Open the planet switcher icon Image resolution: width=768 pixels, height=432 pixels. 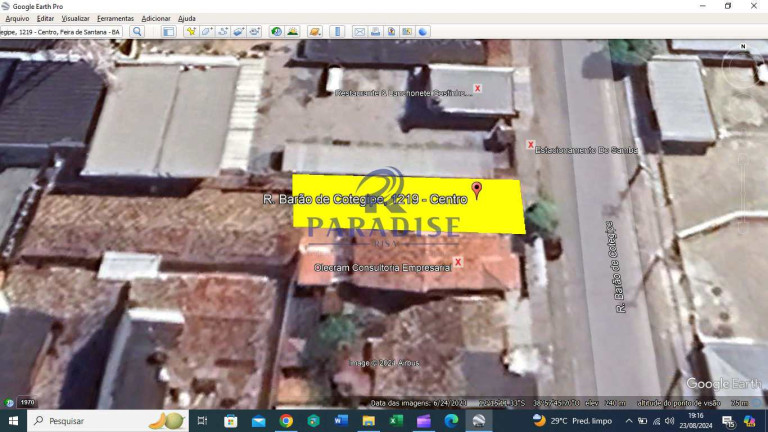(314, 32)
